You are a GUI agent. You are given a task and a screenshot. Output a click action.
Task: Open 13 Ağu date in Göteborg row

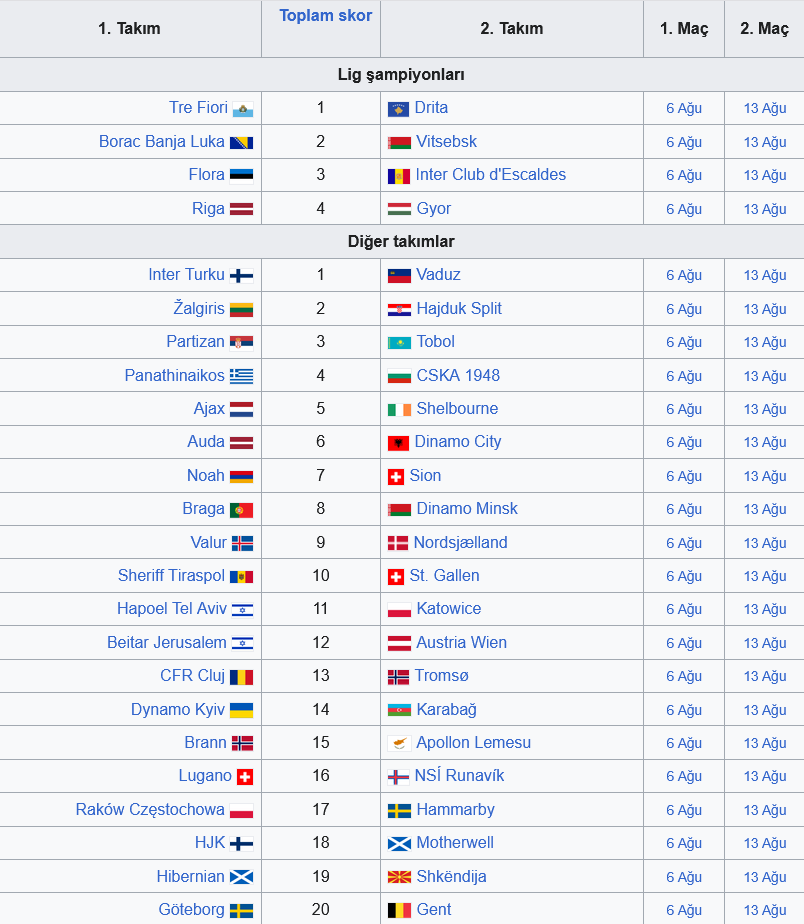coord(765,910)
